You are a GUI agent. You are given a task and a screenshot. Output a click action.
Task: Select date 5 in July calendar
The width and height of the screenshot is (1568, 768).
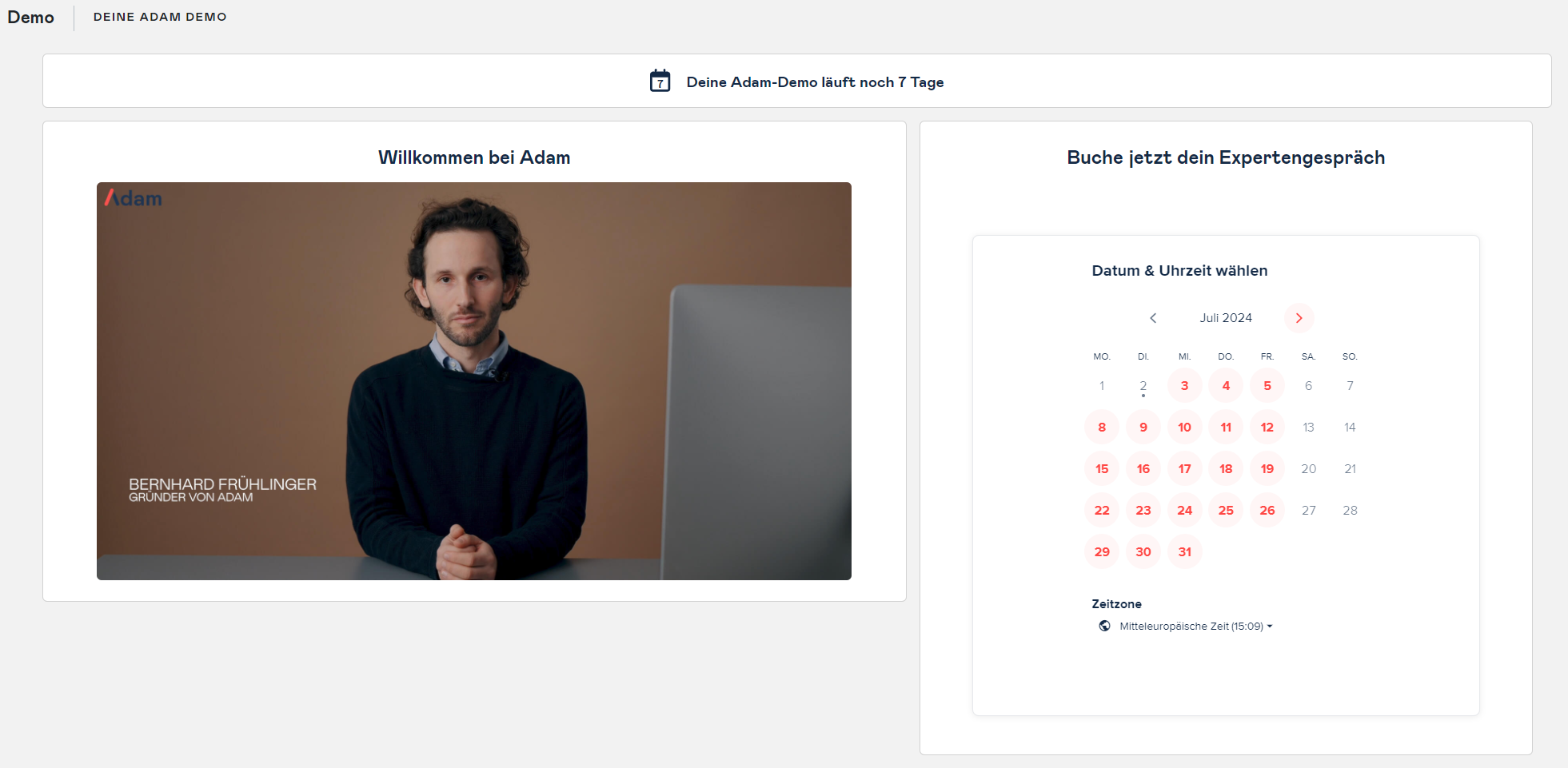pos(1267,386)
